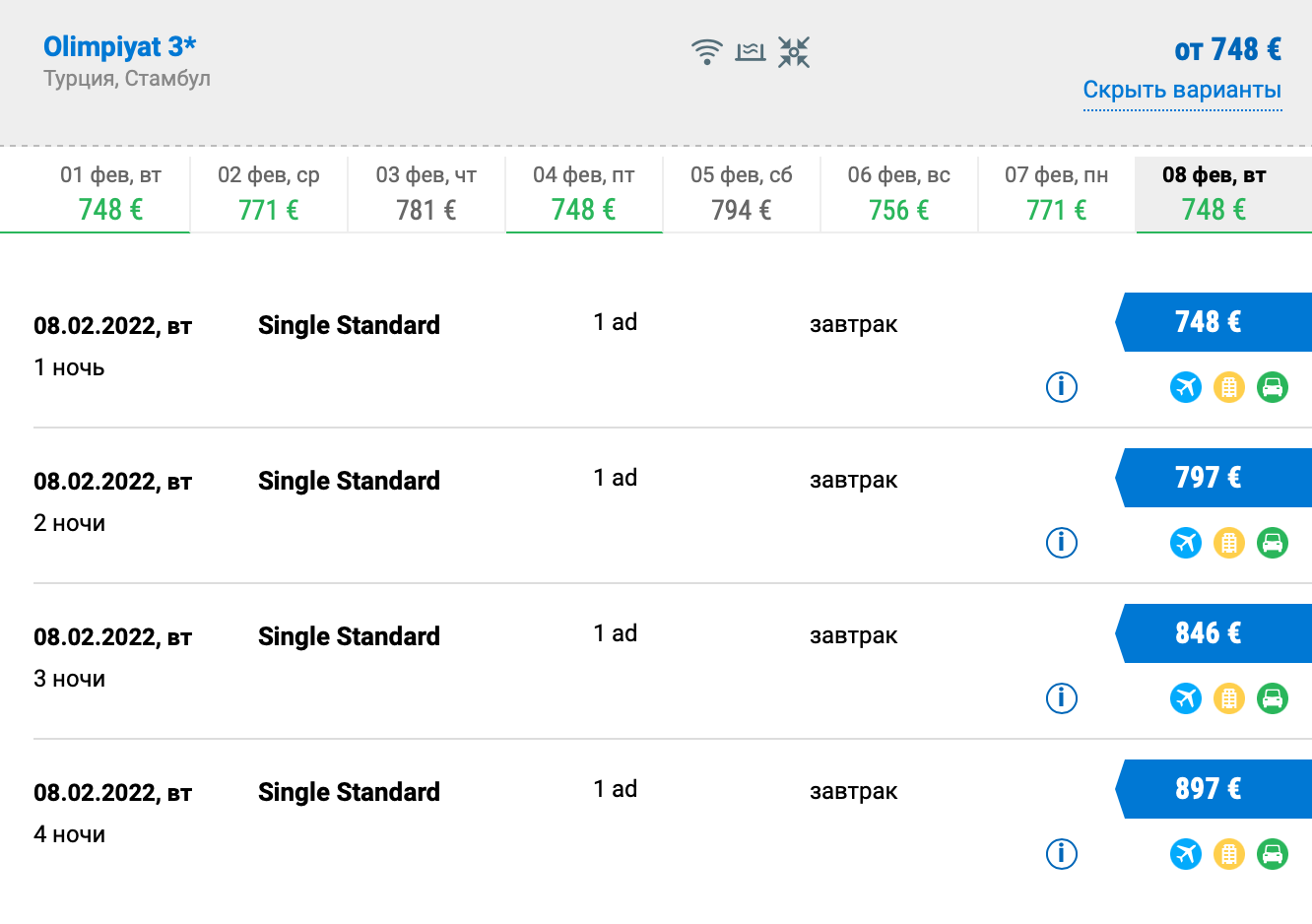Collapse options via Скрыть варианты
The height and width of the screenshot is (924, 1312).
(1182, 90)
